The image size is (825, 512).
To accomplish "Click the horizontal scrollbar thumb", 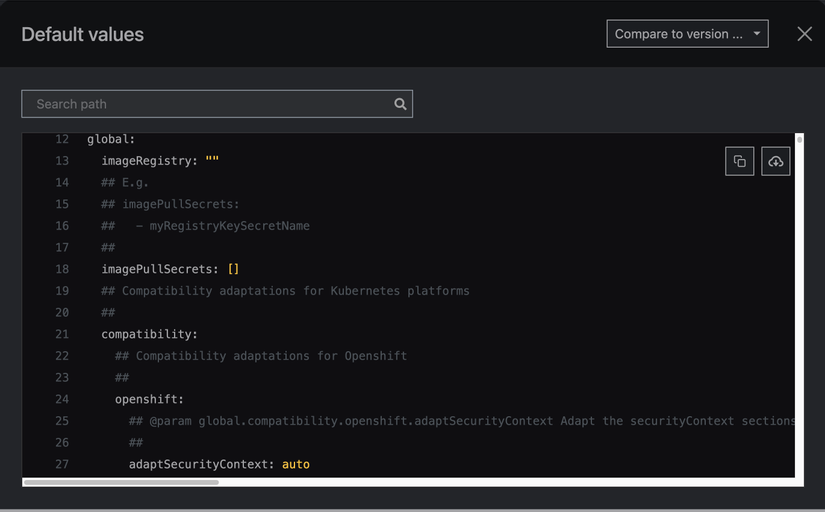I will [x=121, y=482].
